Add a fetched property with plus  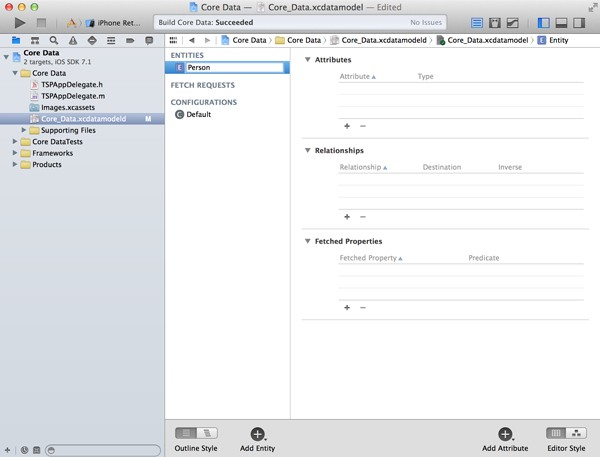347,307
